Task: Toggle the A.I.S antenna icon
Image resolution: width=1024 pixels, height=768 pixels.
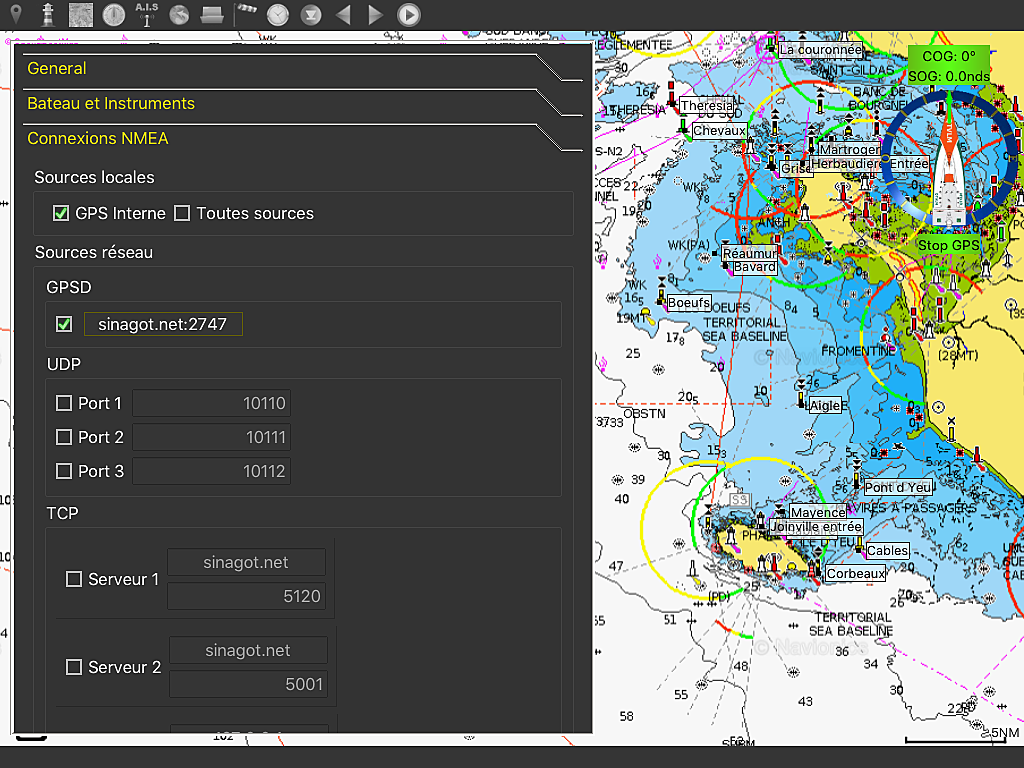Action: click(146, 14)
